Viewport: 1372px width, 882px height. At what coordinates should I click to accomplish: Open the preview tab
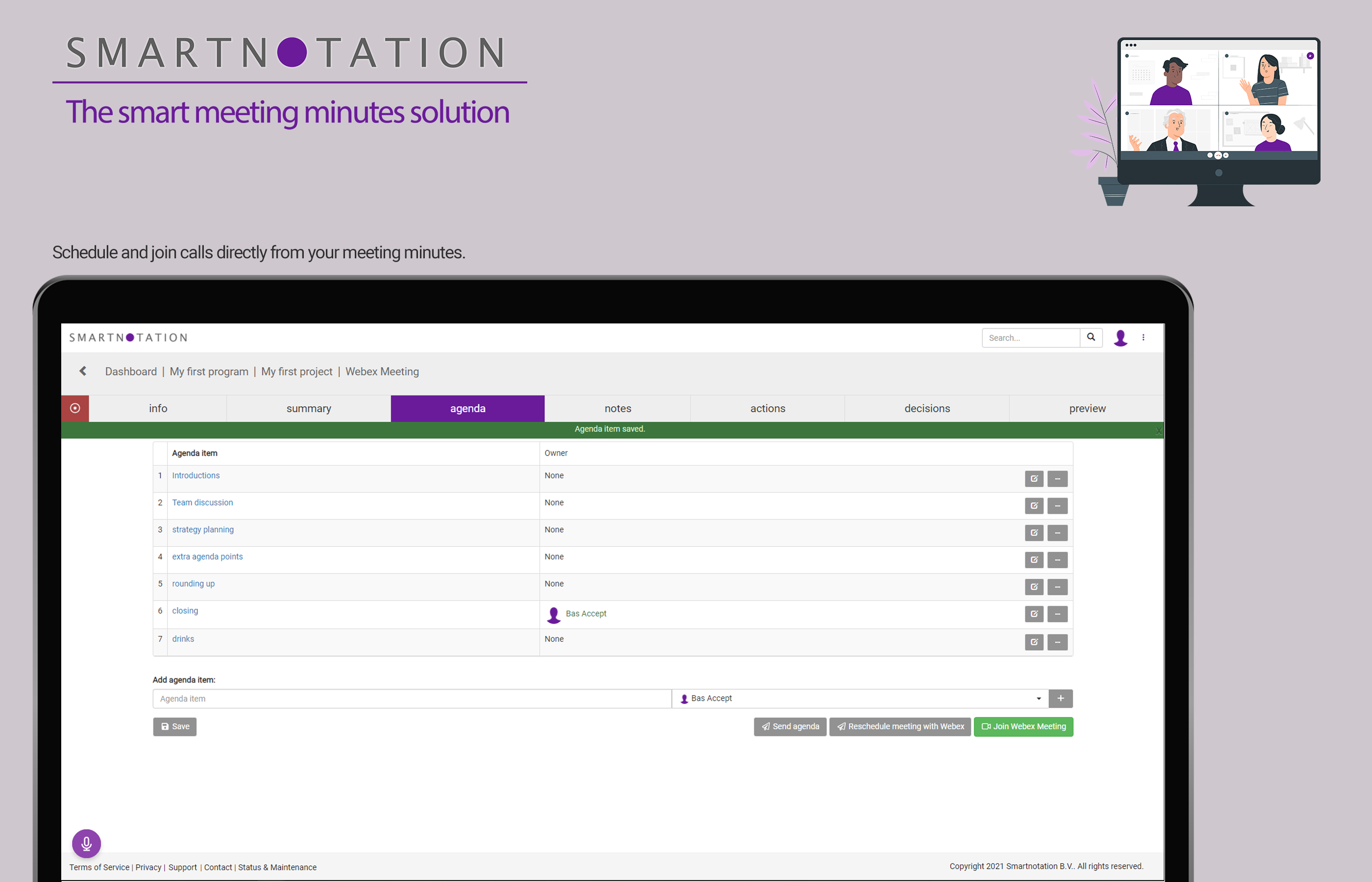click(x=1087, y=408)
